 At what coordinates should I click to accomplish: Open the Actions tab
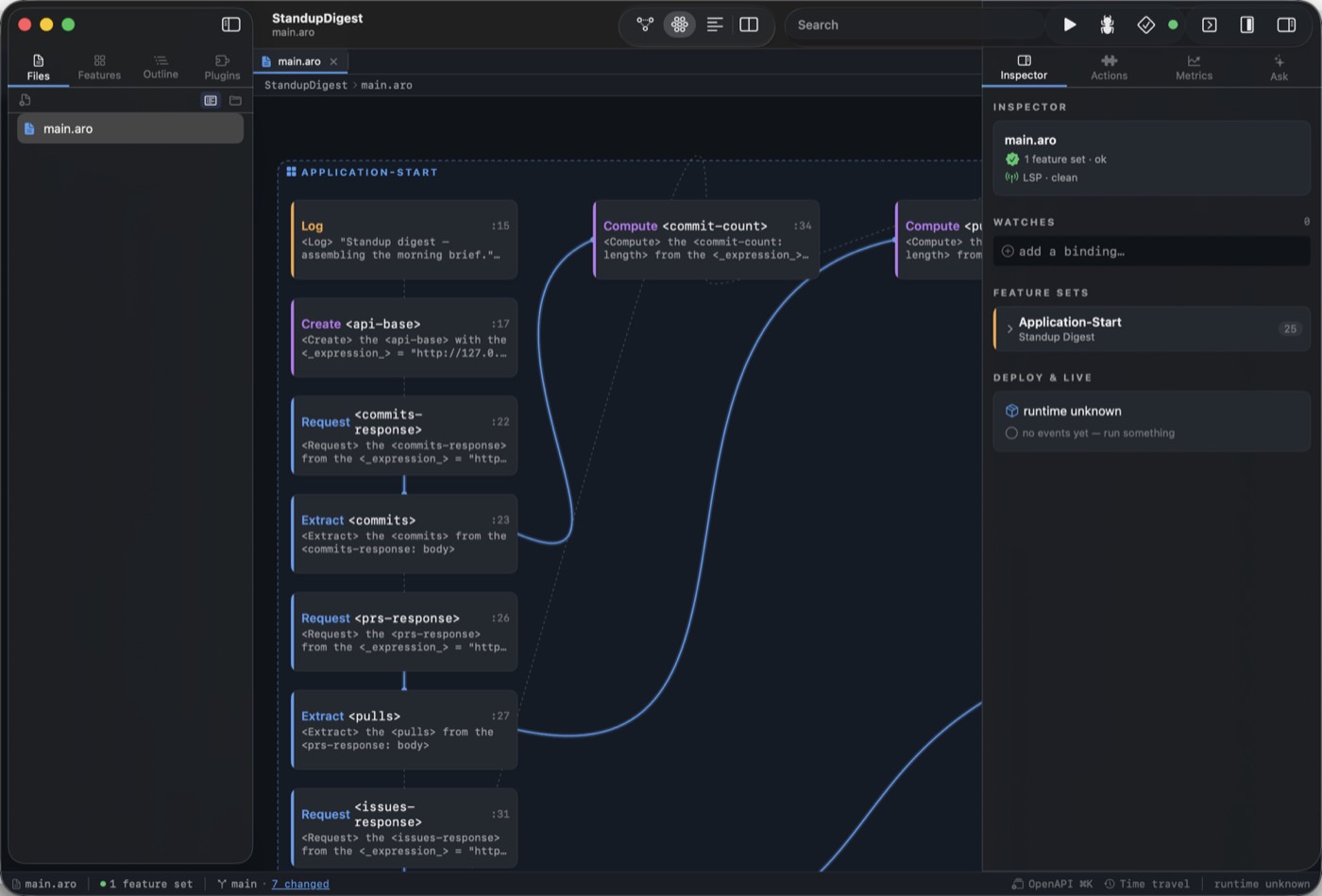point(1109,67)
